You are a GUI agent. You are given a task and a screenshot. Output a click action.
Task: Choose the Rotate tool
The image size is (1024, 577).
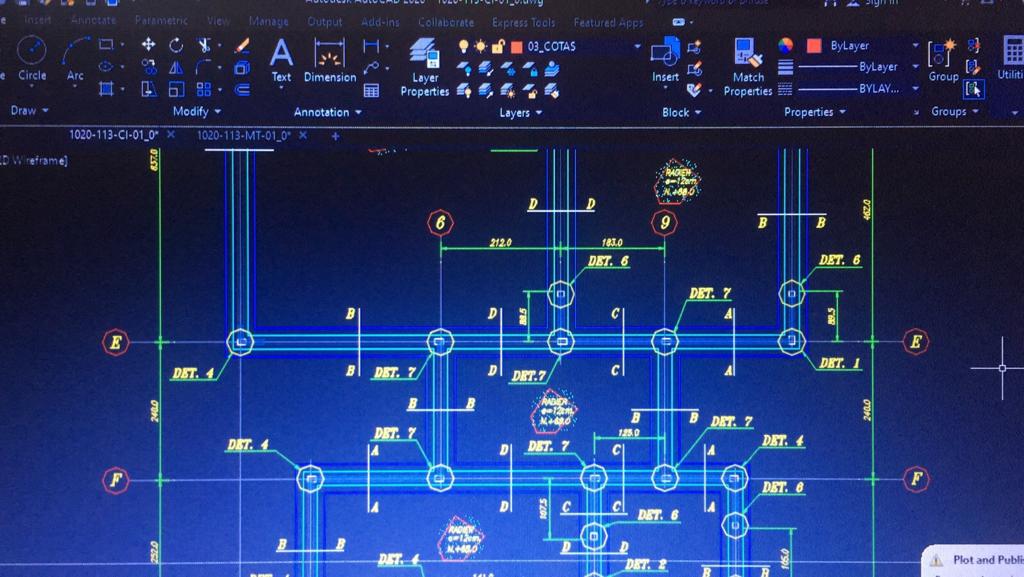pos(176,44)
